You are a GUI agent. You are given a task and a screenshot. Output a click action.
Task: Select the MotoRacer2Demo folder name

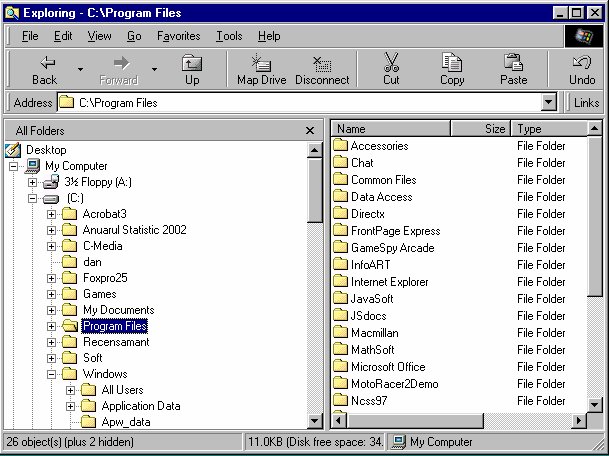point(395,384)
